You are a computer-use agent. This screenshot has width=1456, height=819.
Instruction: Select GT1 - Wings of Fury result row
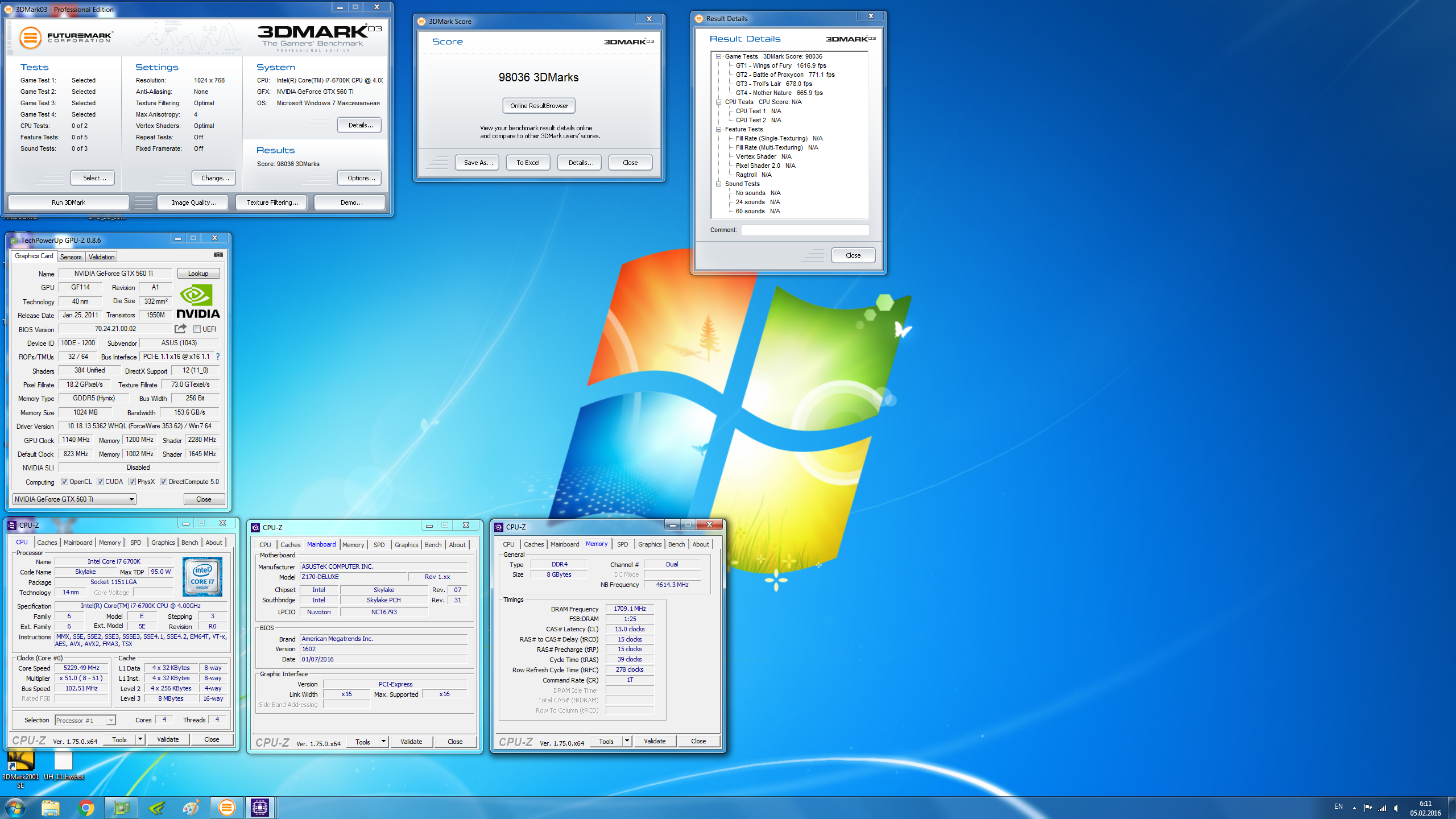pos(780,65)
